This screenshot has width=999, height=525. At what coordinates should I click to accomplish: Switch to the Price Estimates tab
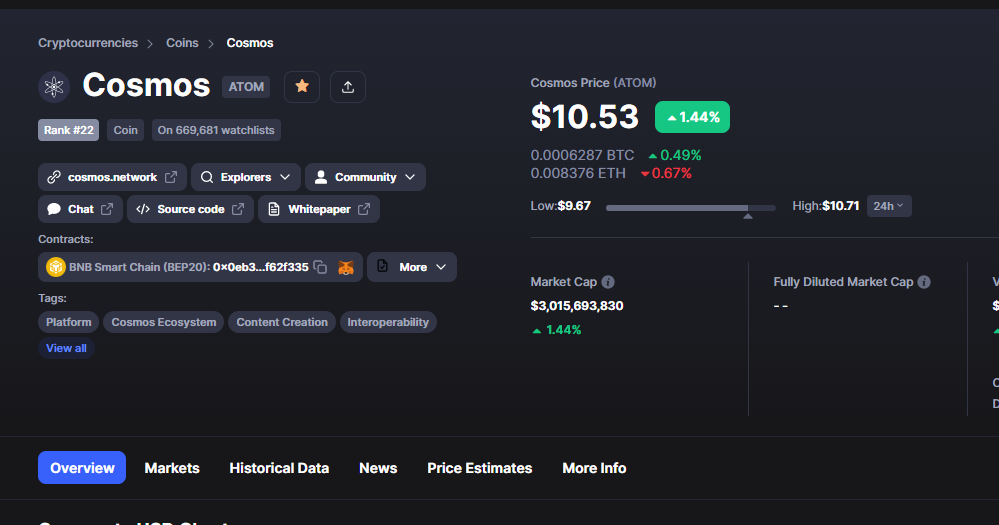click(x=480, y=468)
